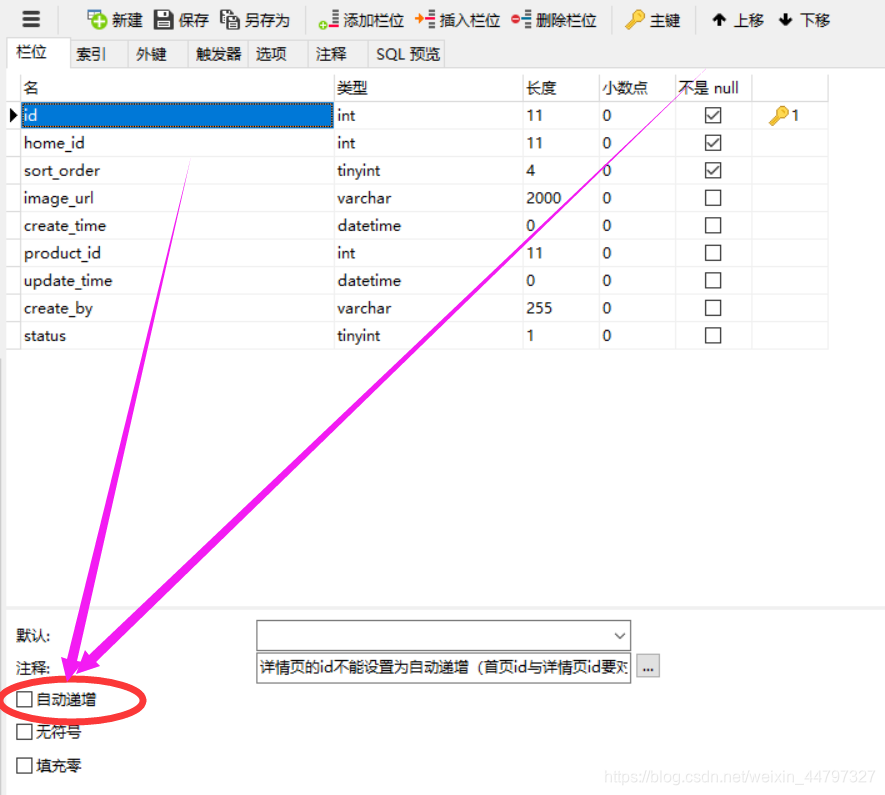Click the row indicator arrow beside id
Screen dimensions: 885x795
coord(14,116)
